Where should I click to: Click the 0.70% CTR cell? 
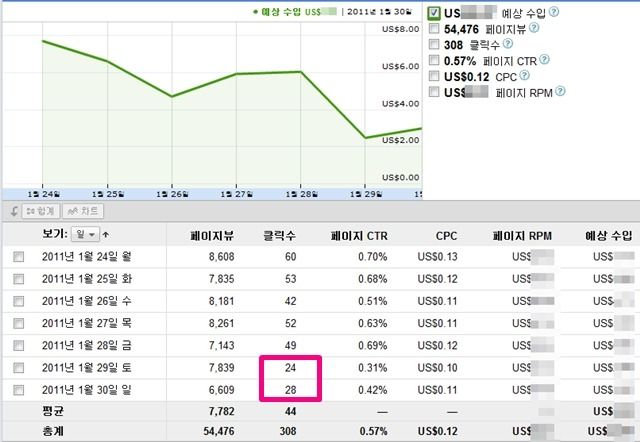[373, 257]
